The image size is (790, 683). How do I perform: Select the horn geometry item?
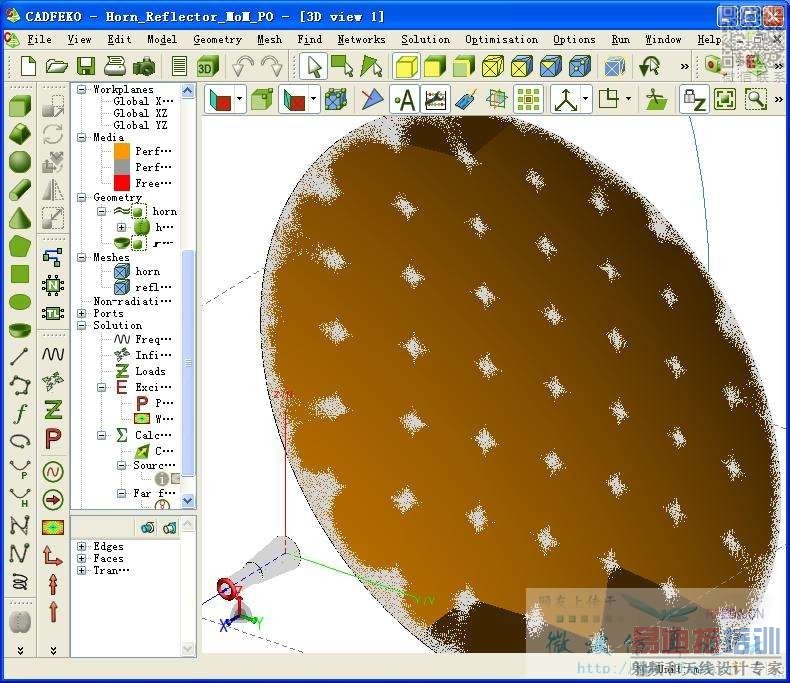(164, 212)
